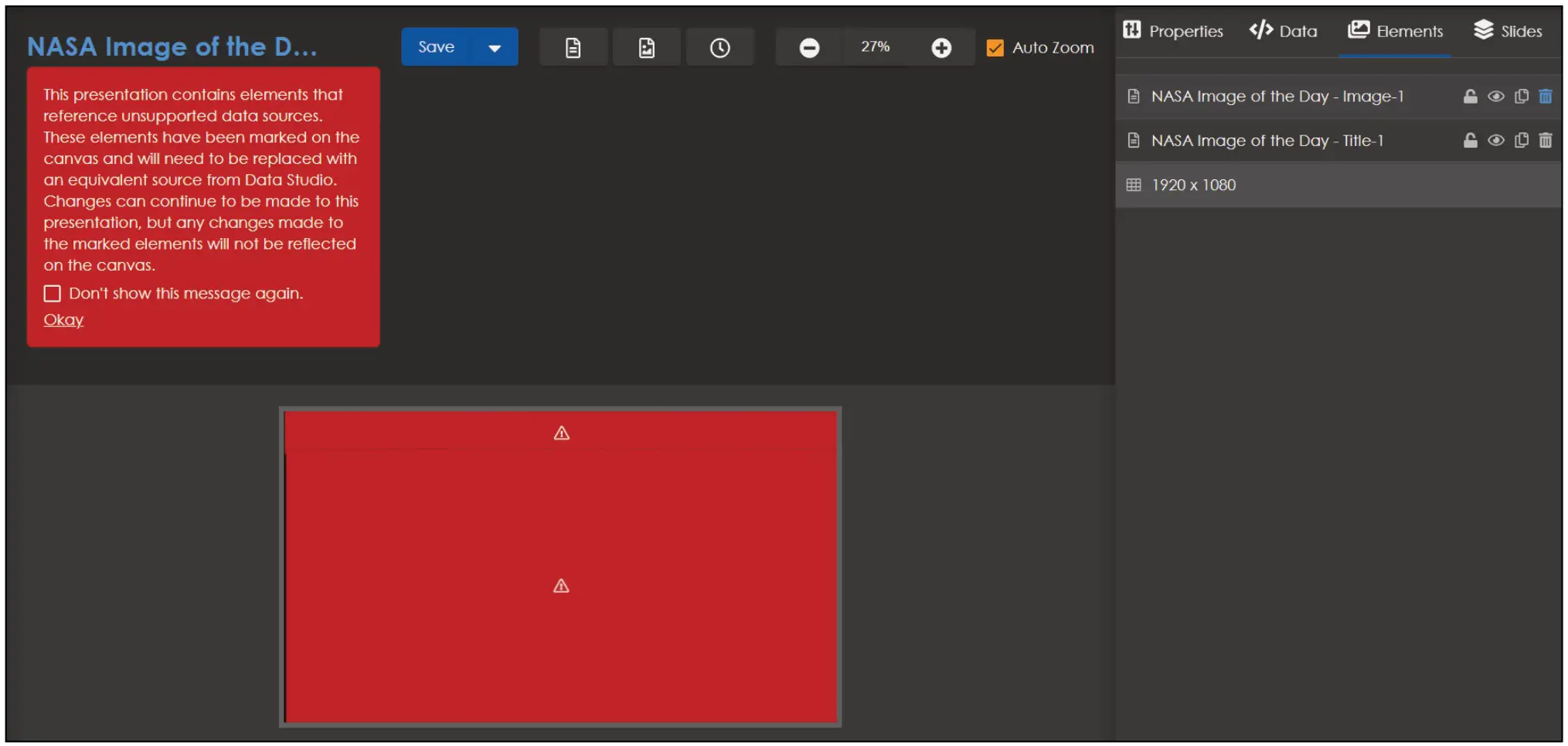
Task: Click the image page icon in the toolbar
Action: click(646, 46)
